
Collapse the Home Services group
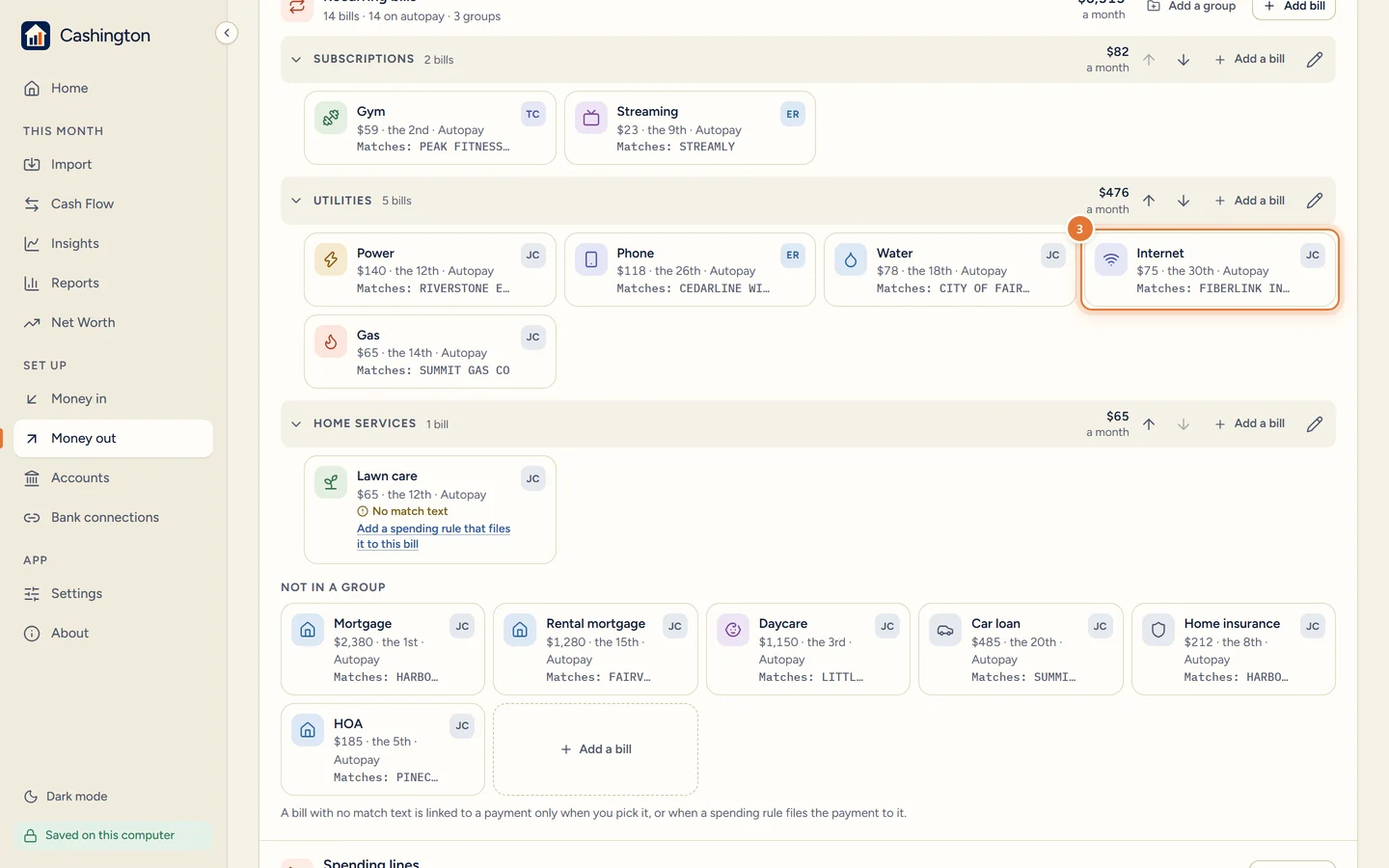[296, 424]
